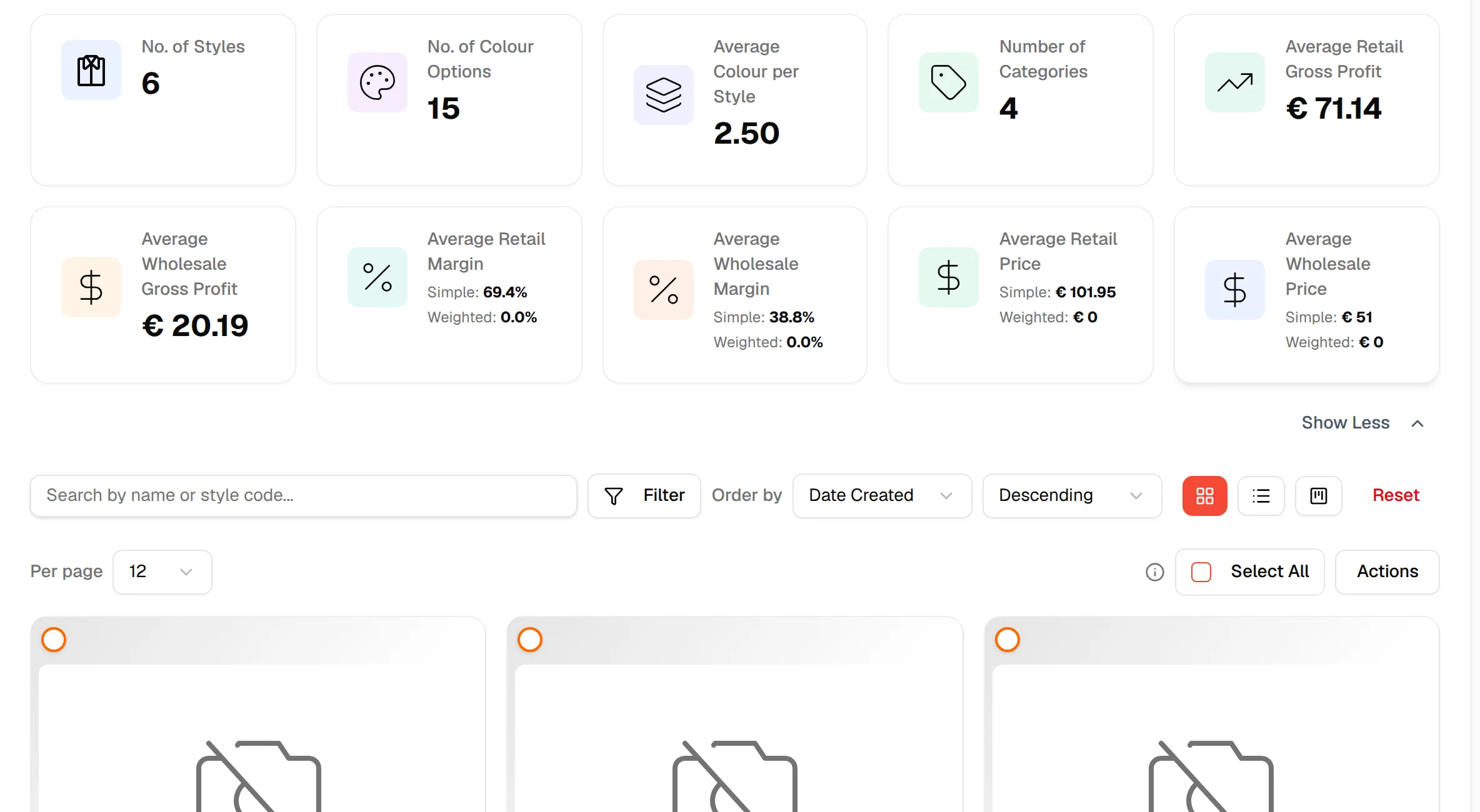
Task: Click the dollar icon for Average Wholesale Price
Action: coord(1235,290)
